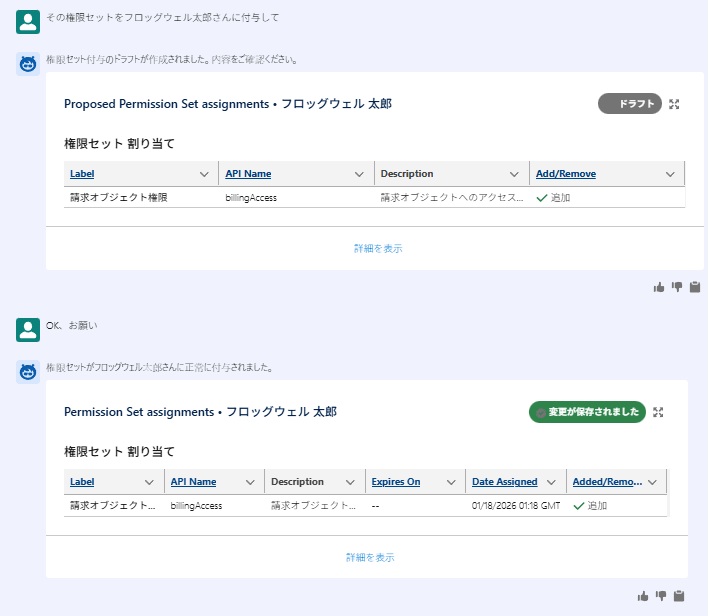Click the ドラフト status badge
708x616 pixels.
coord(630,104)
